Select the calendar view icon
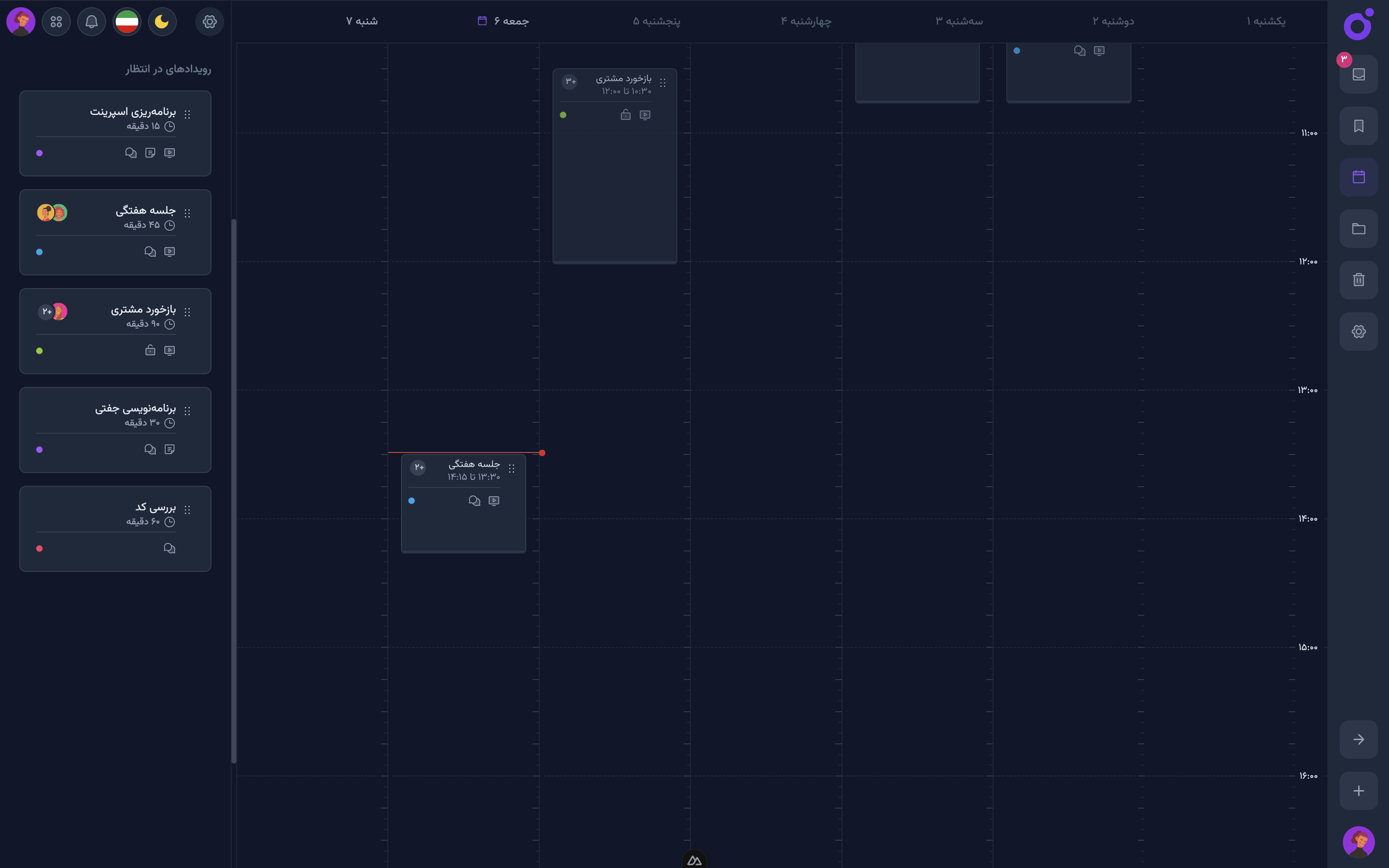This screenshot has height=868, width=1389. click(1358, 177)
